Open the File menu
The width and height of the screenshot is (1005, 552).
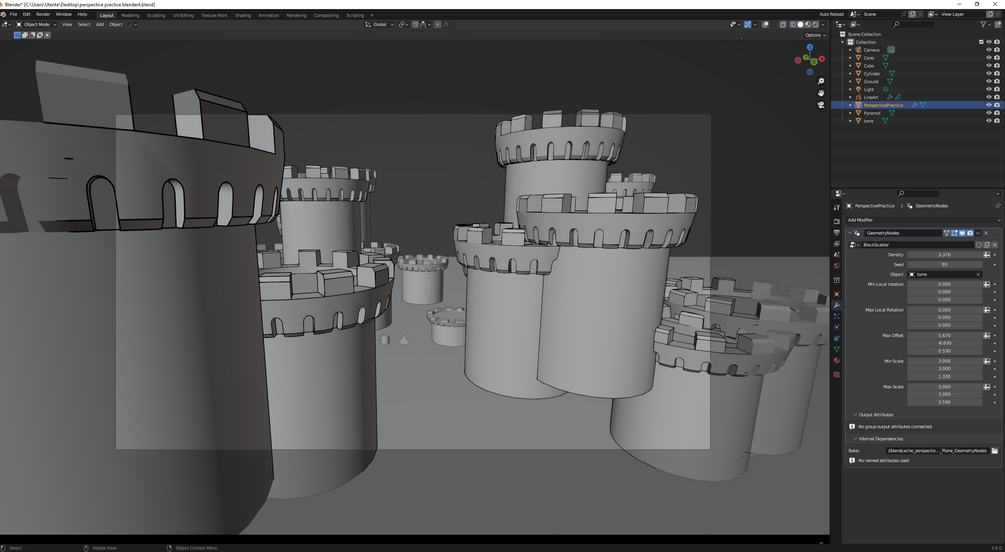pyautogui.click(x=13, y=14)
